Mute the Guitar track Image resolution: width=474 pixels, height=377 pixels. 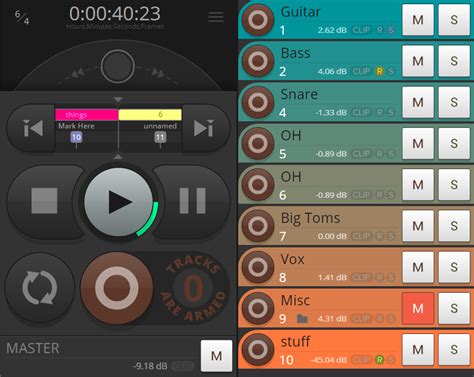pos(418,20)
